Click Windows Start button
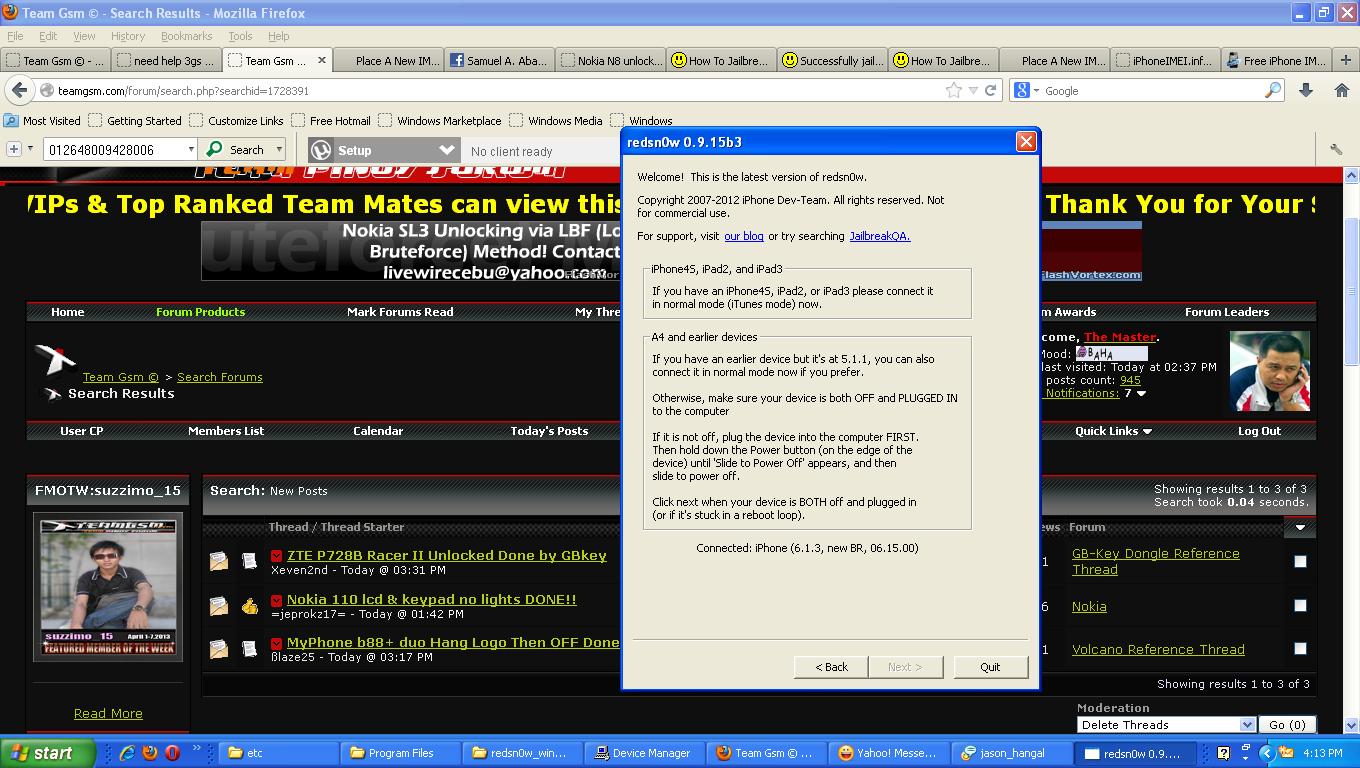 [48, 753]
